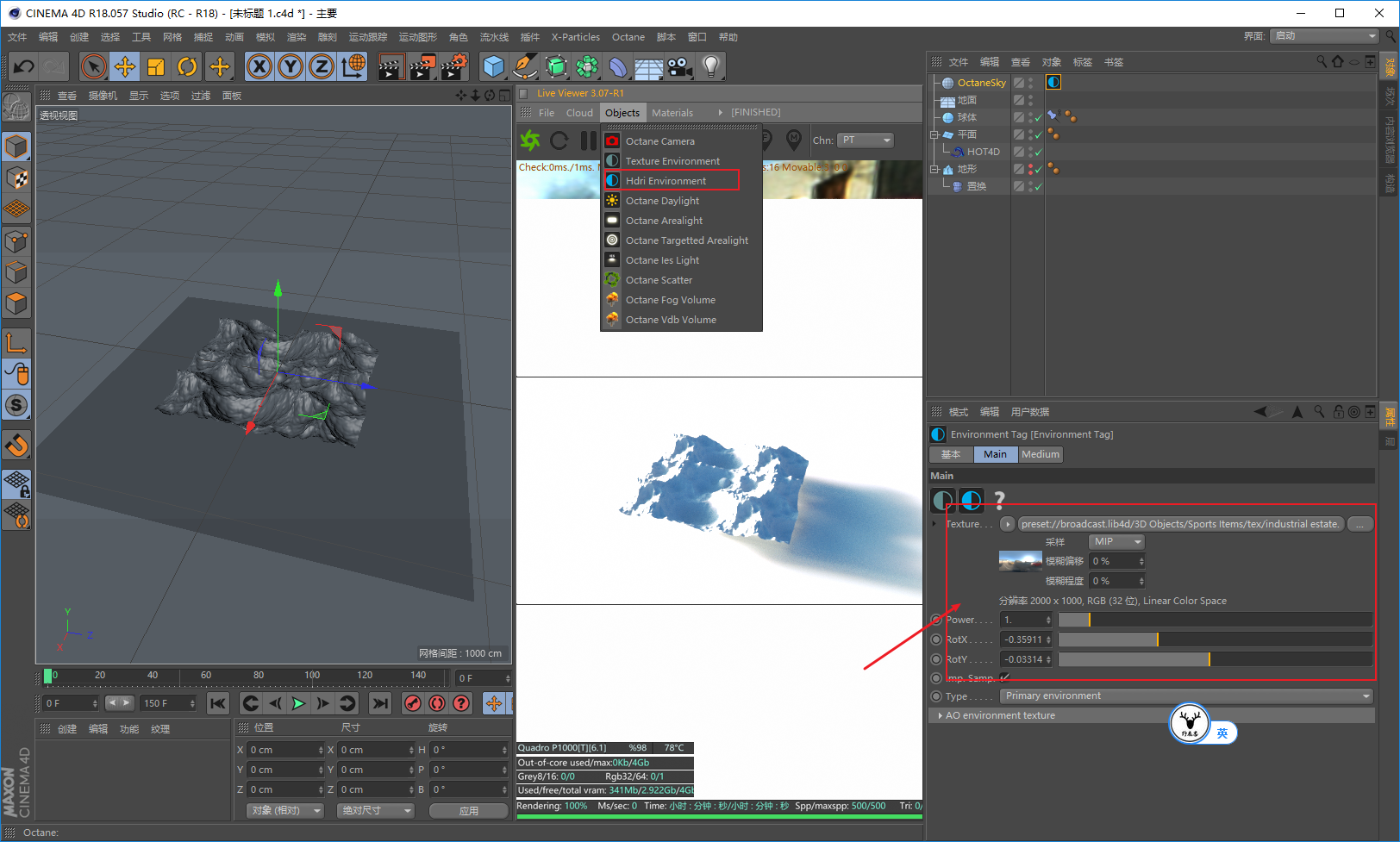The width and height of the screenshot is (1400, 842).
Task: Click the texture preset path button
Action: point(1181,524)
